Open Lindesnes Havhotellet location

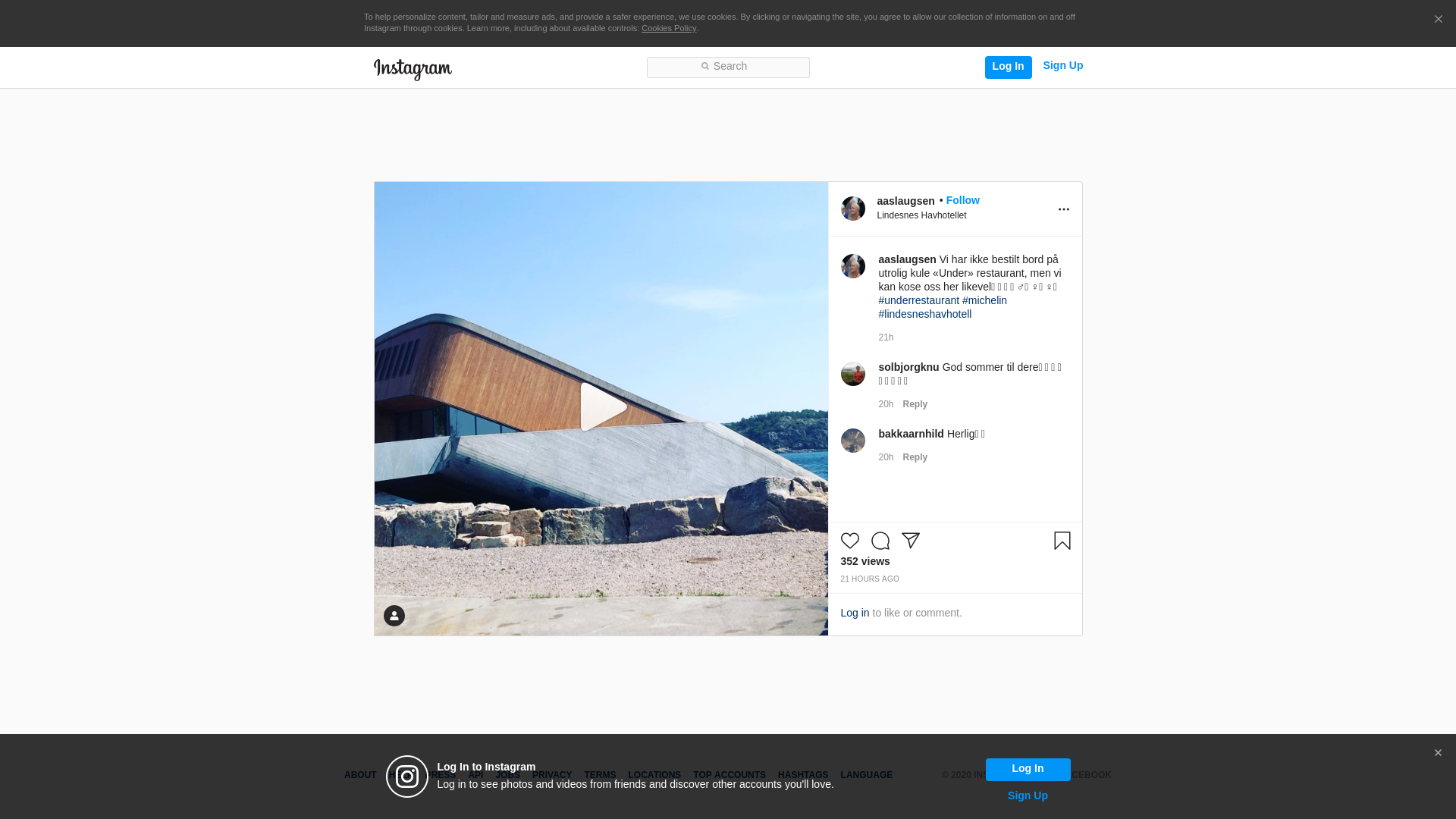[921, 215]
